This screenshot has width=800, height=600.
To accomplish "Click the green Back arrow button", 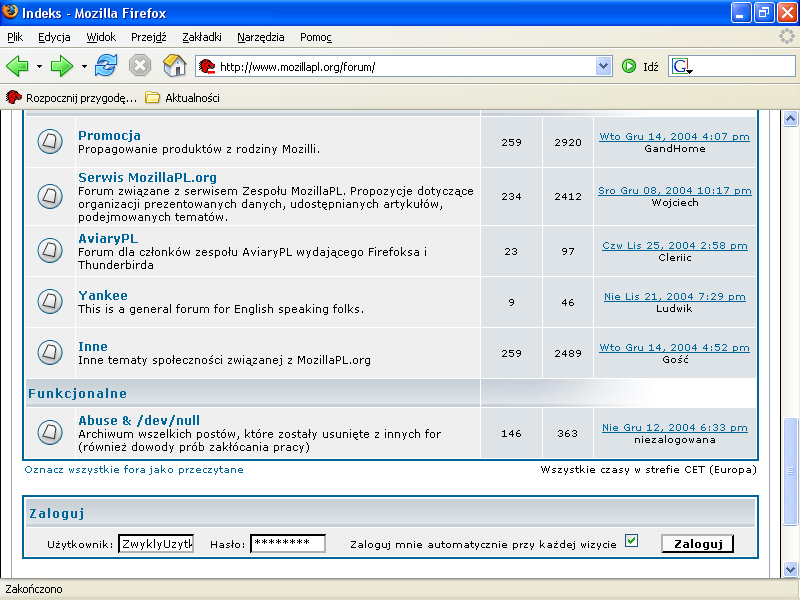I will (17, 66).
